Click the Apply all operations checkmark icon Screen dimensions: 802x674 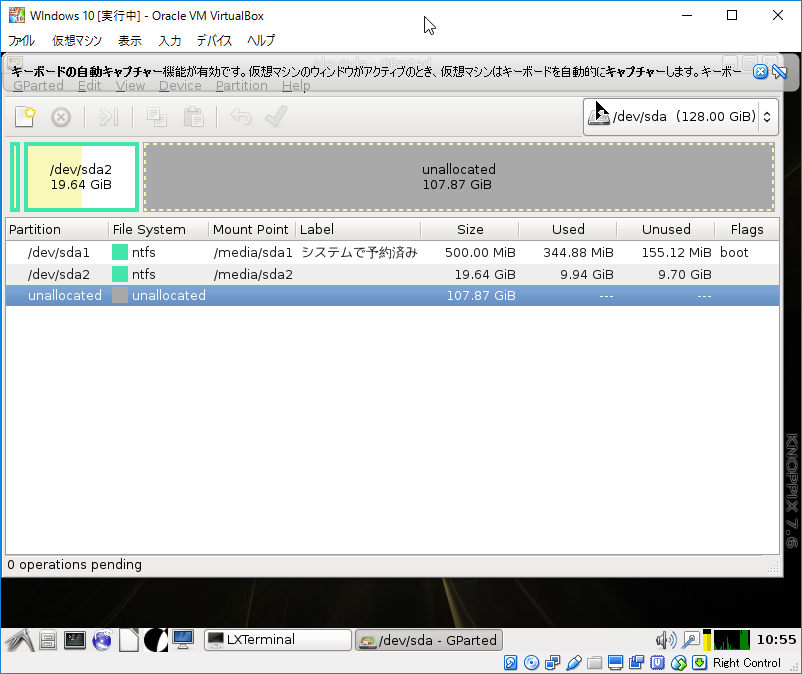click(276, 117)
